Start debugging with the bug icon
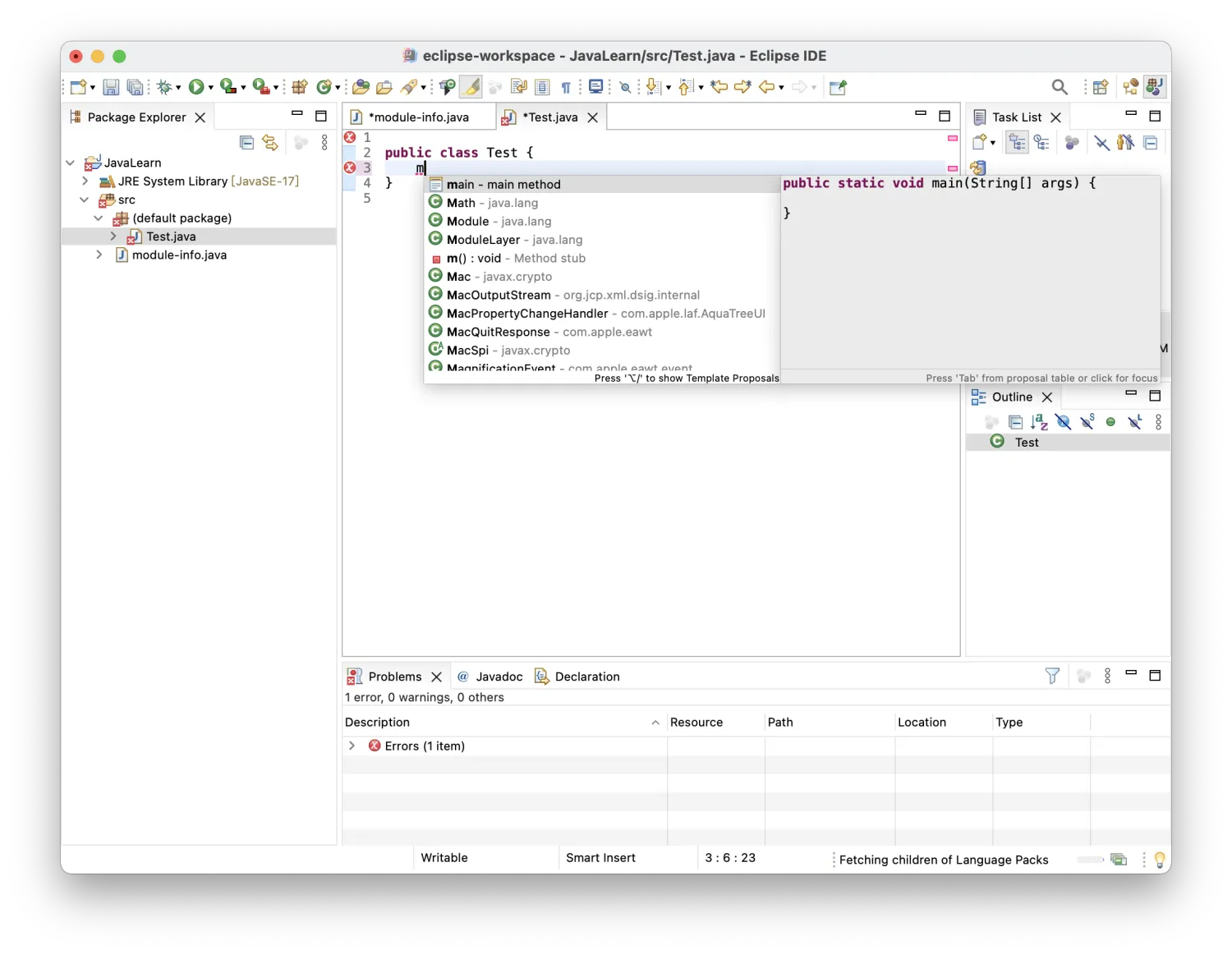The width and height of the screenshot is (1232, 954). point(164,87)
